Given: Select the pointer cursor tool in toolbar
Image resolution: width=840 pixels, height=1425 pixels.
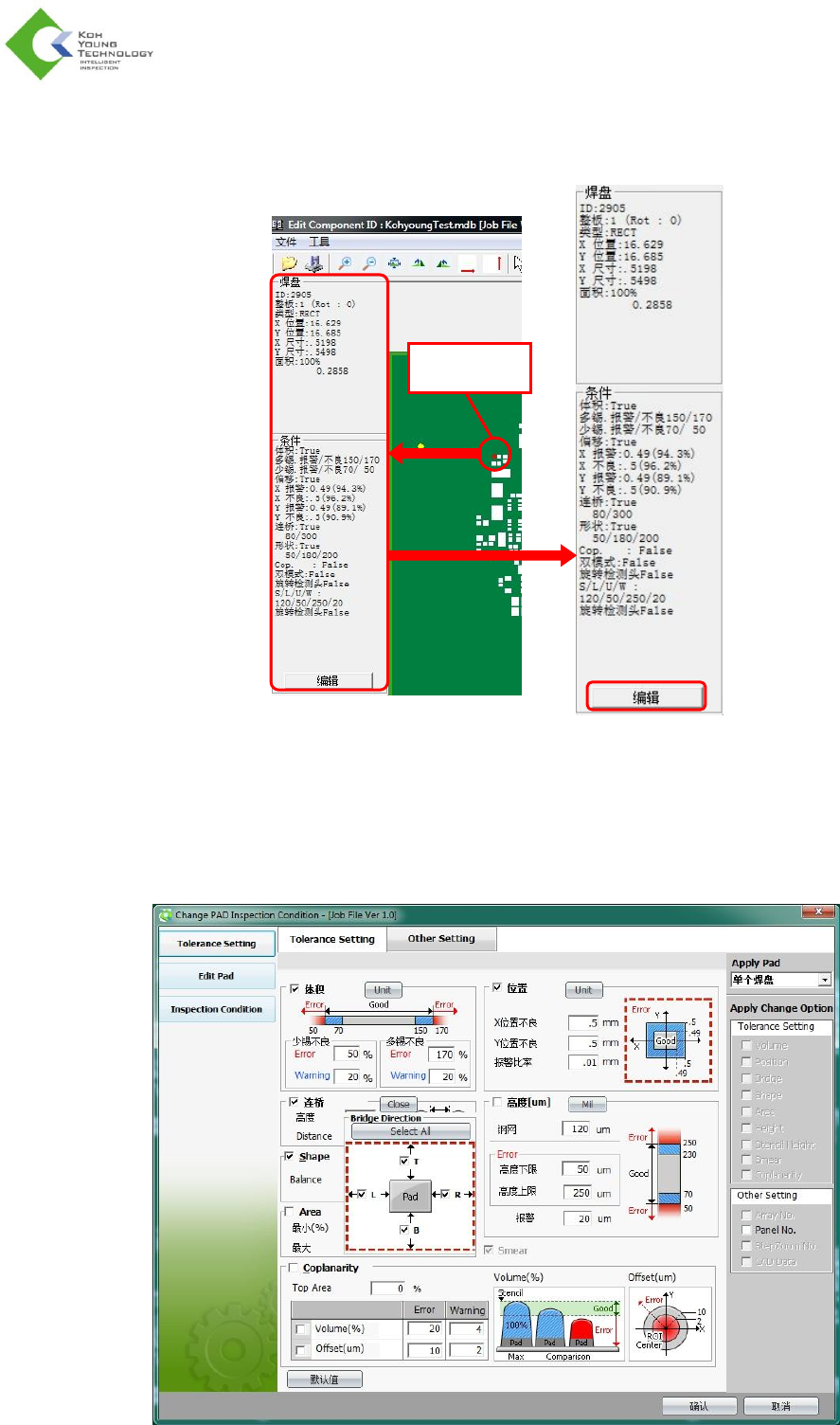Looking at the screenshot, I should tap(517, 264).
